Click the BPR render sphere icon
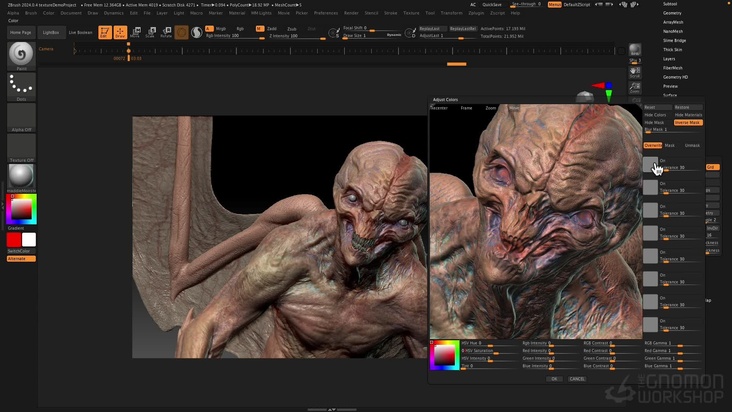The width and height of the screenshot is (732, 412). [635, 51]
